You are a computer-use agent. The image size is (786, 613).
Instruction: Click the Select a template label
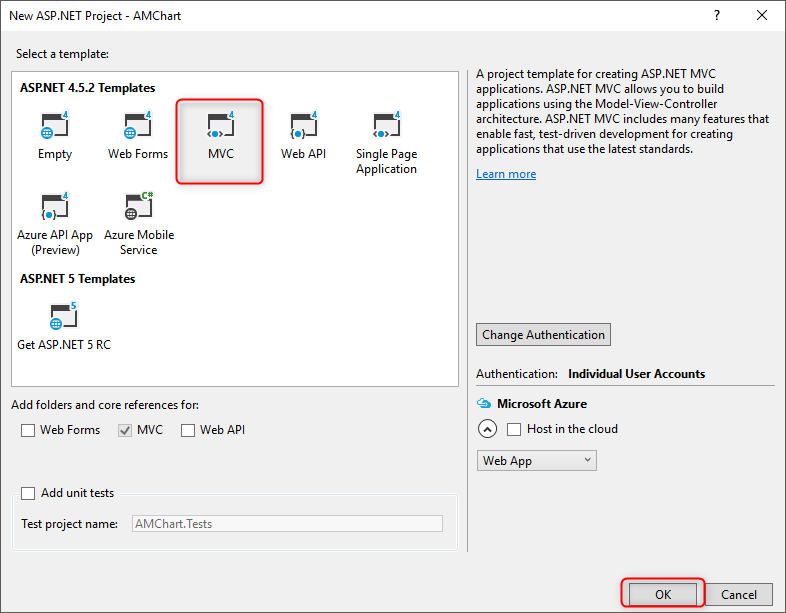tap(62, 54)
